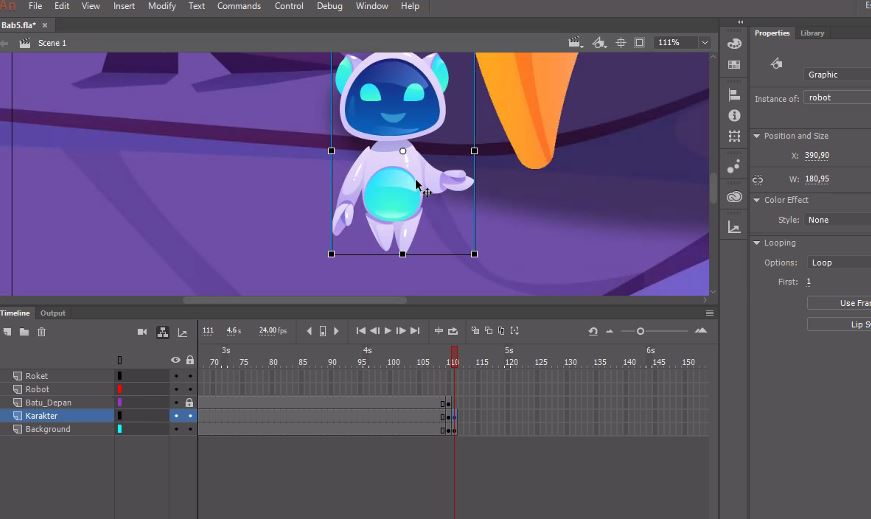Image resolution: width=871 pixels, height=519 pixels.
Task: Switch to the Library tab
Action: (812, 33)
